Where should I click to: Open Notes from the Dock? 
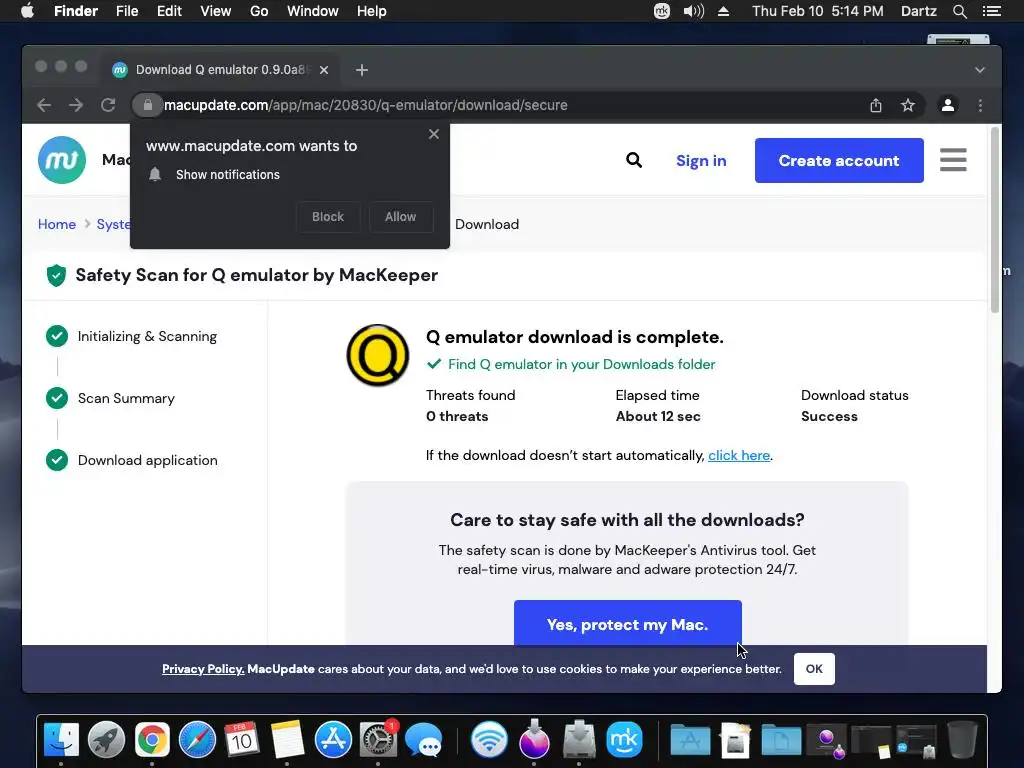tap(287, 740)
